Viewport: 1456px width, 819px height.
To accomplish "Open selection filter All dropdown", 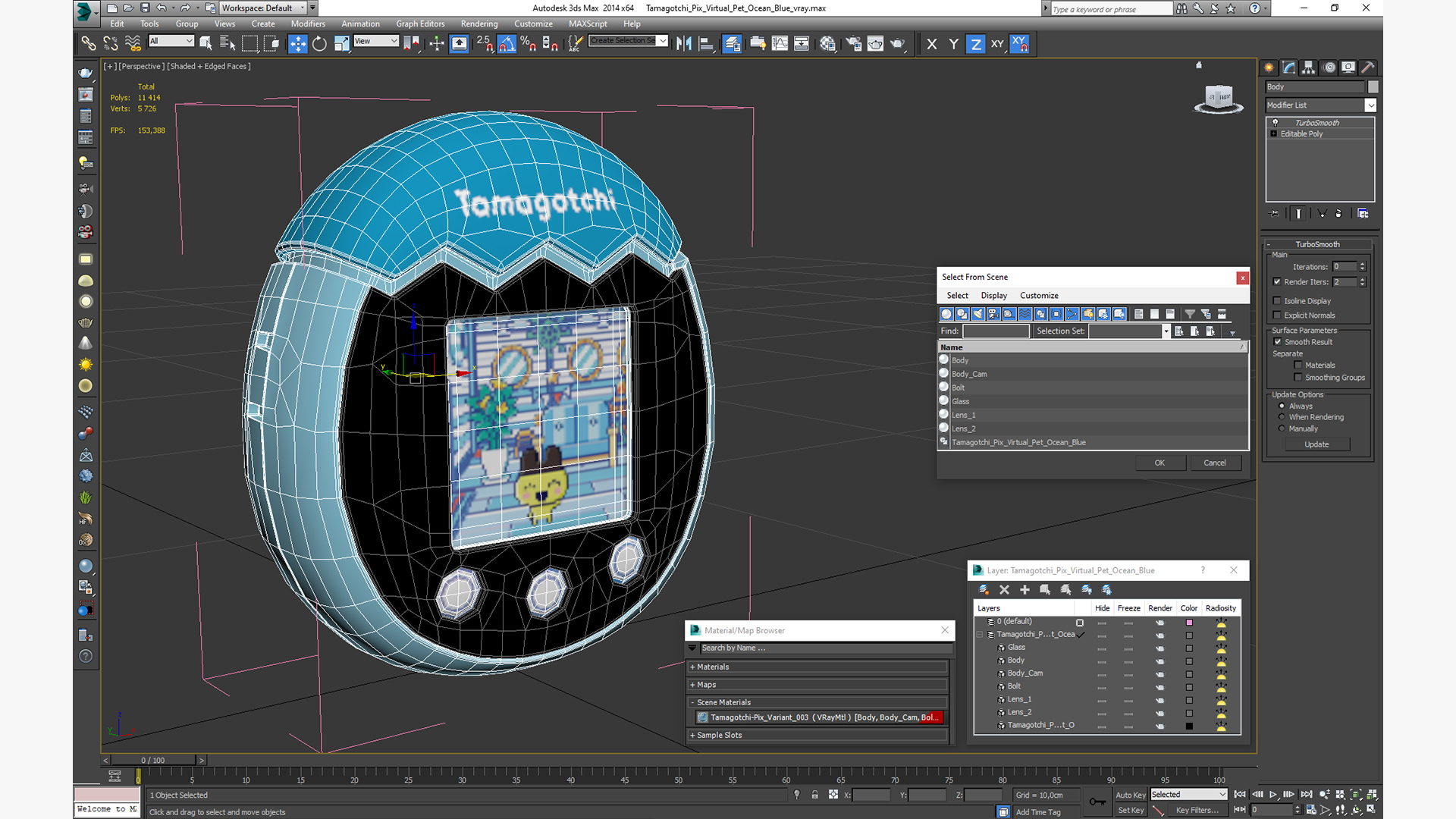I will coord(171,41).
